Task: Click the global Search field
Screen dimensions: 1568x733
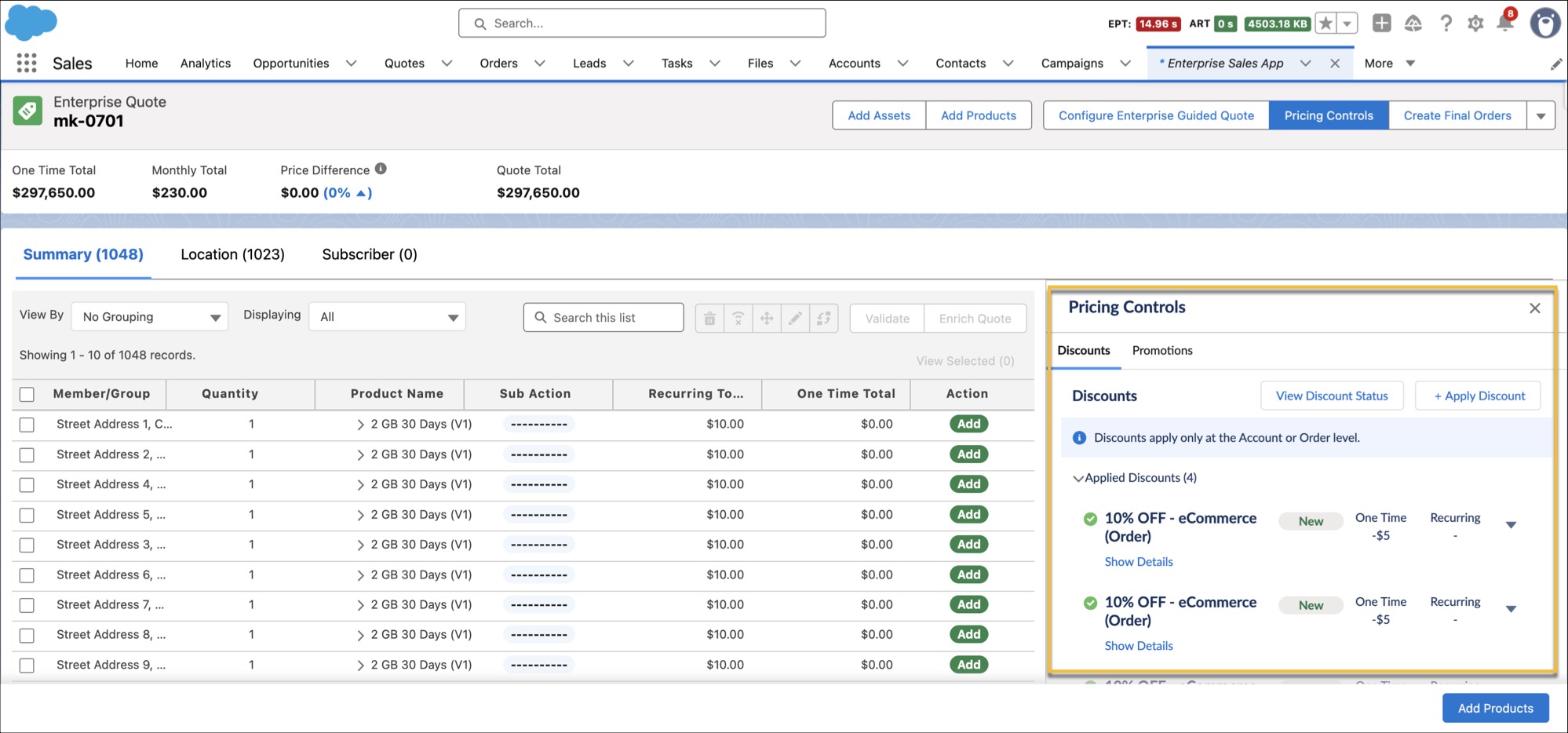Action: point(642,24)
